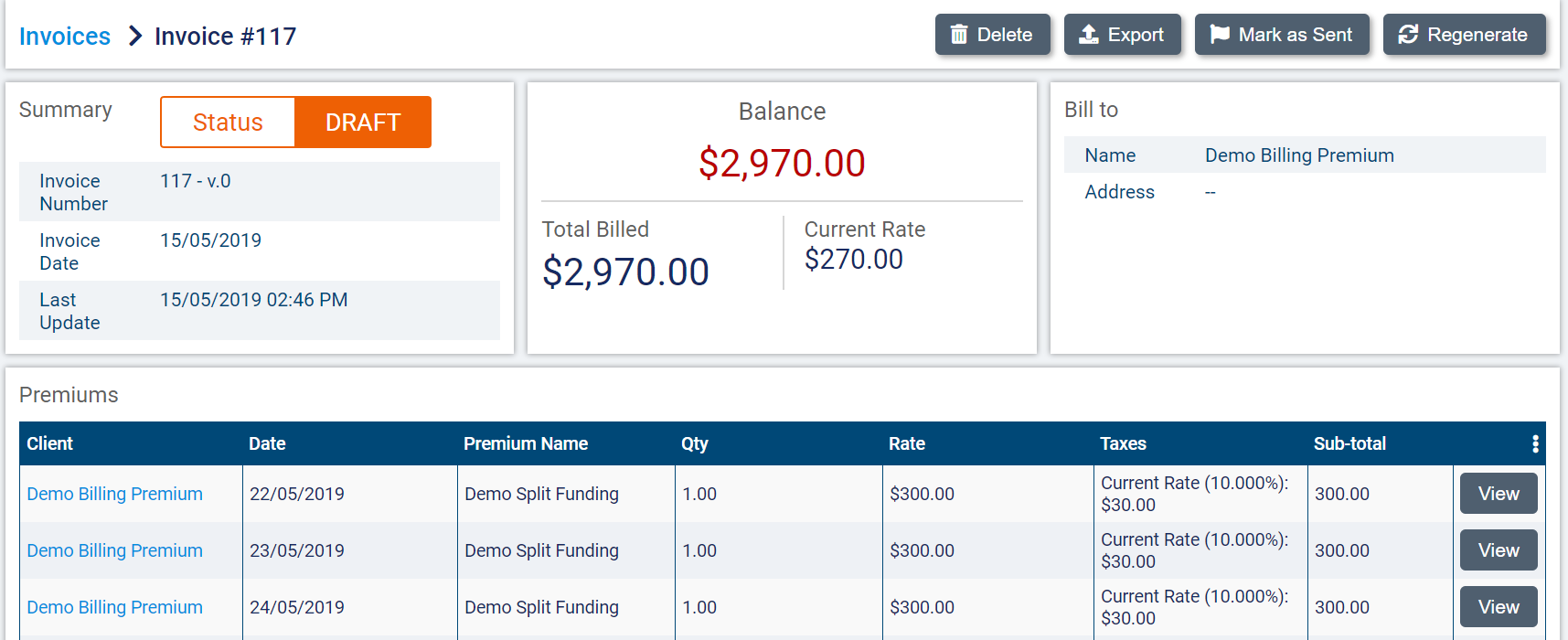Image resolution: width=1568 pixels, height=640 pixels.
Task: Click the Taxes column header
Action: [1123, 443]
